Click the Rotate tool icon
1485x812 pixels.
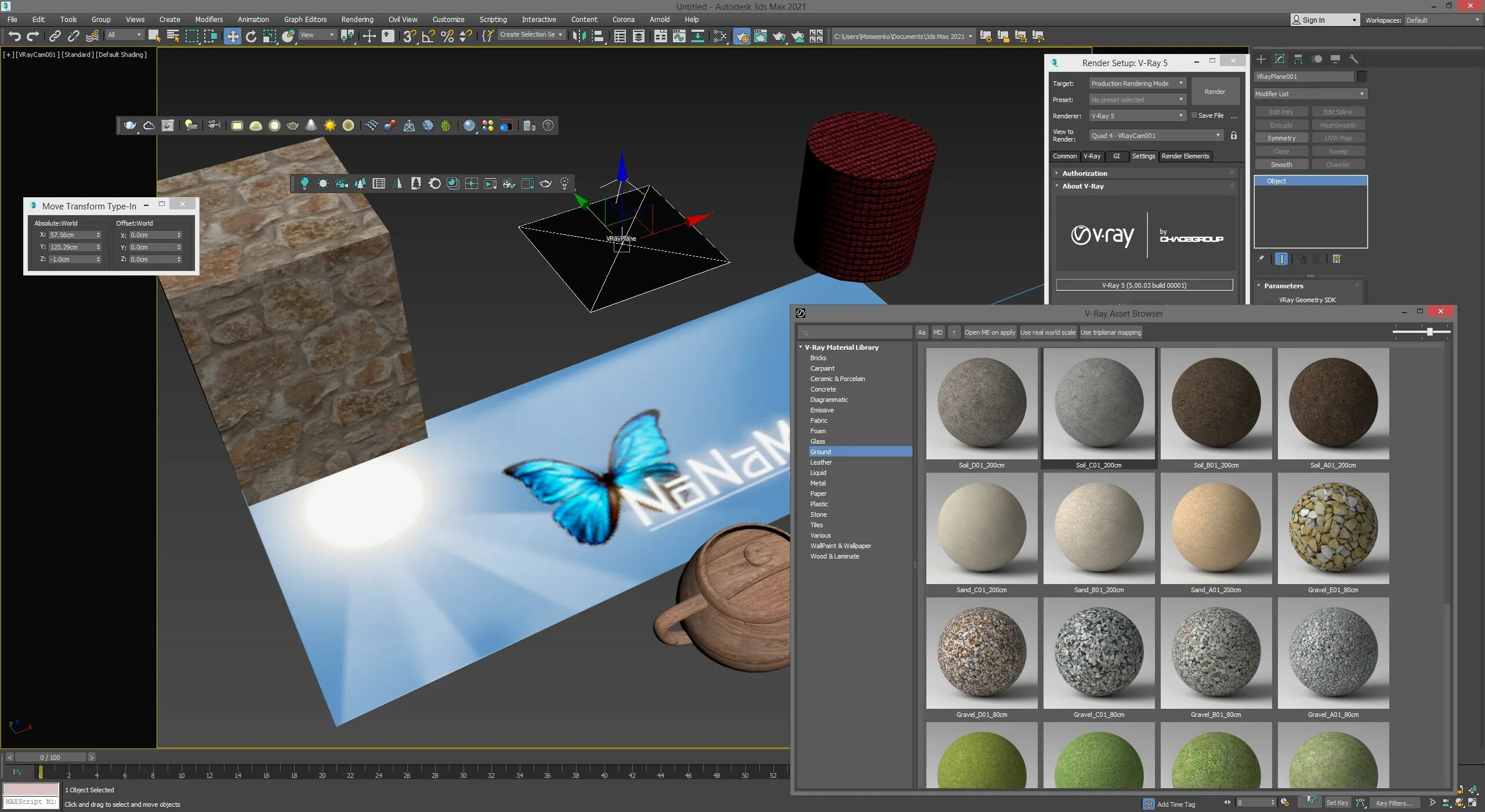tap(251, 37)
